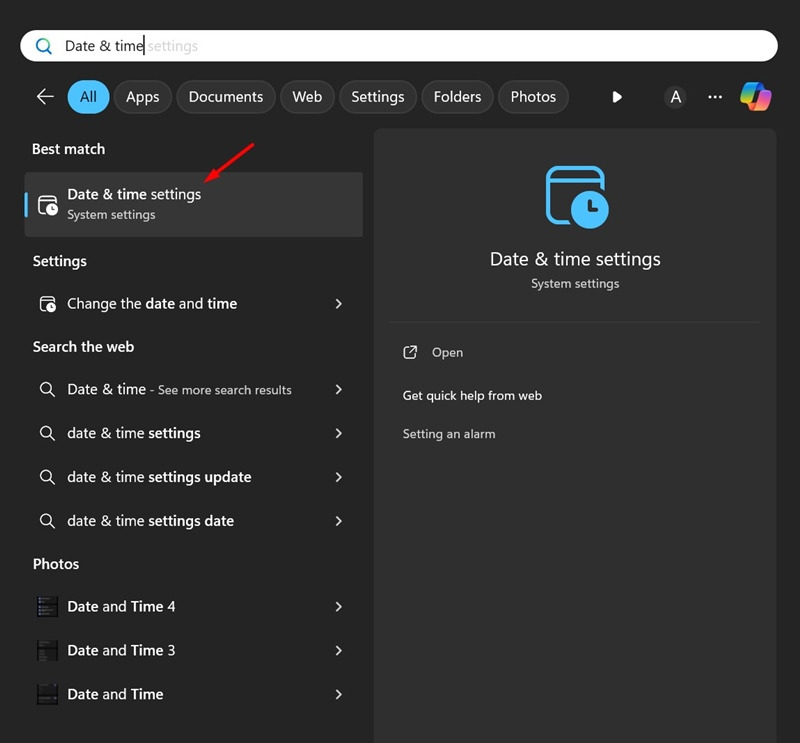The image size is (800, 743).
Task: Switch to the Web filter tab
Action: (x=307, y=96)
